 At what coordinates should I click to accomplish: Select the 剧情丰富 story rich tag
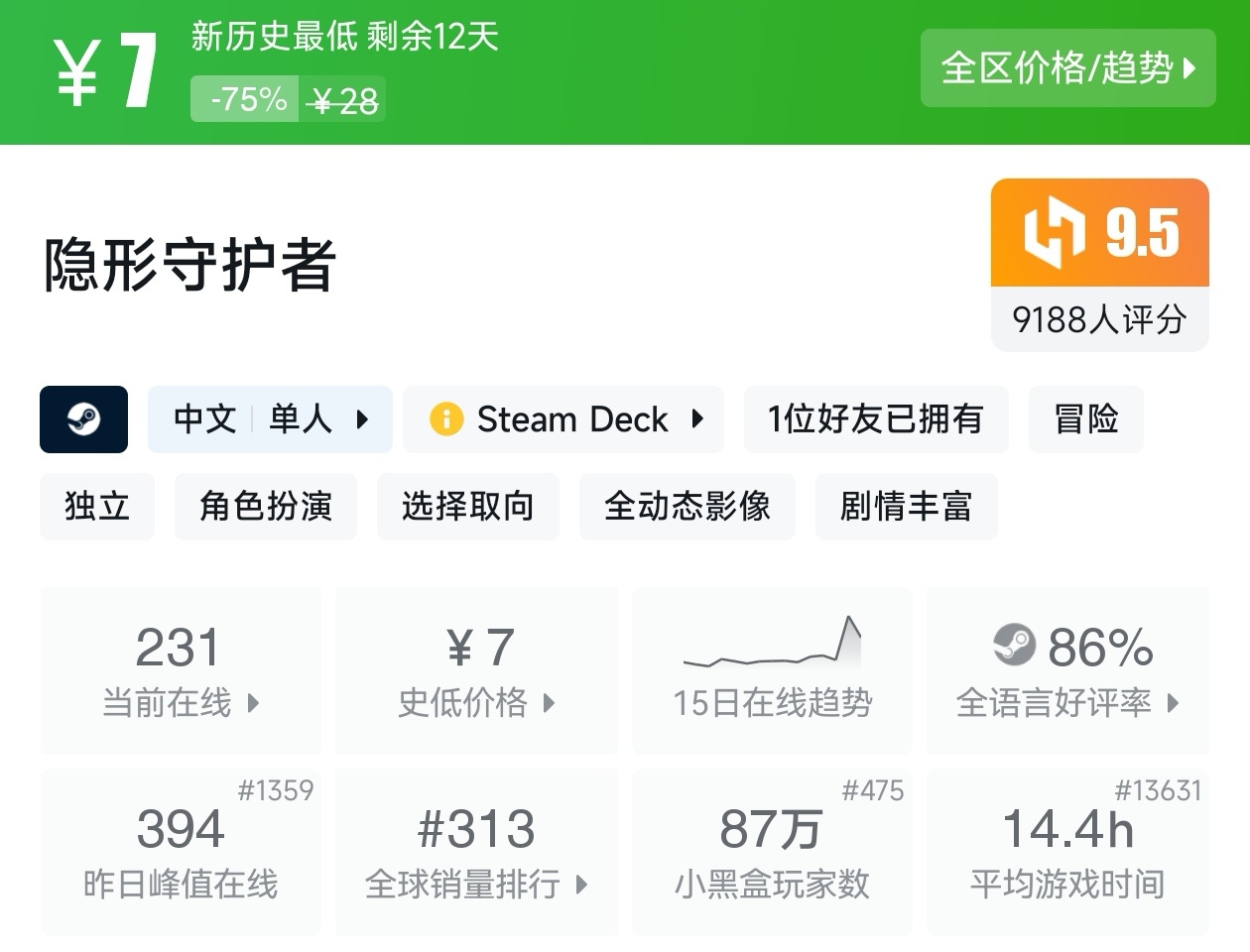tap(907, 507)
